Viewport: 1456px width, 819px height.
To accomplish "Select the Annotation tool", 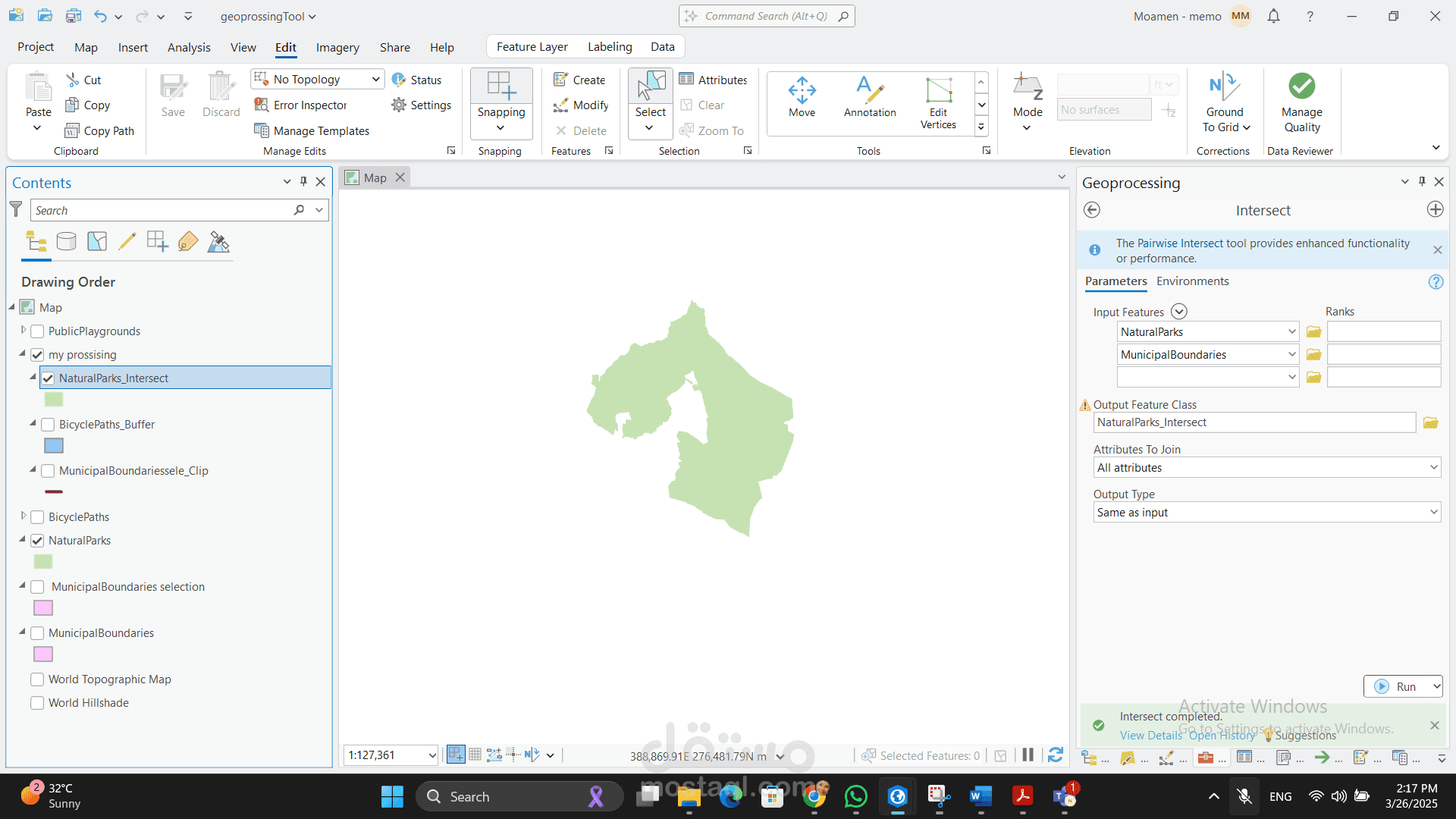I will 870,97.
